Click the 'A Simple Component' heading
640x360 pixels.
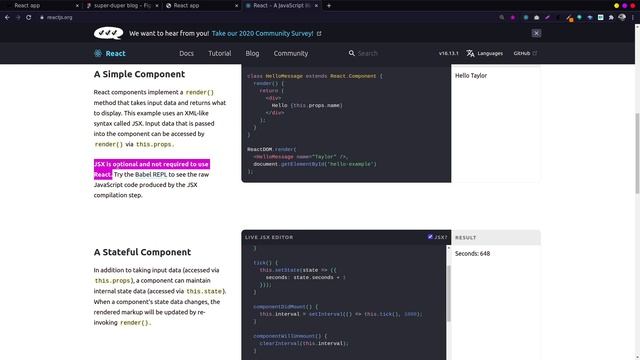[139, 74]
